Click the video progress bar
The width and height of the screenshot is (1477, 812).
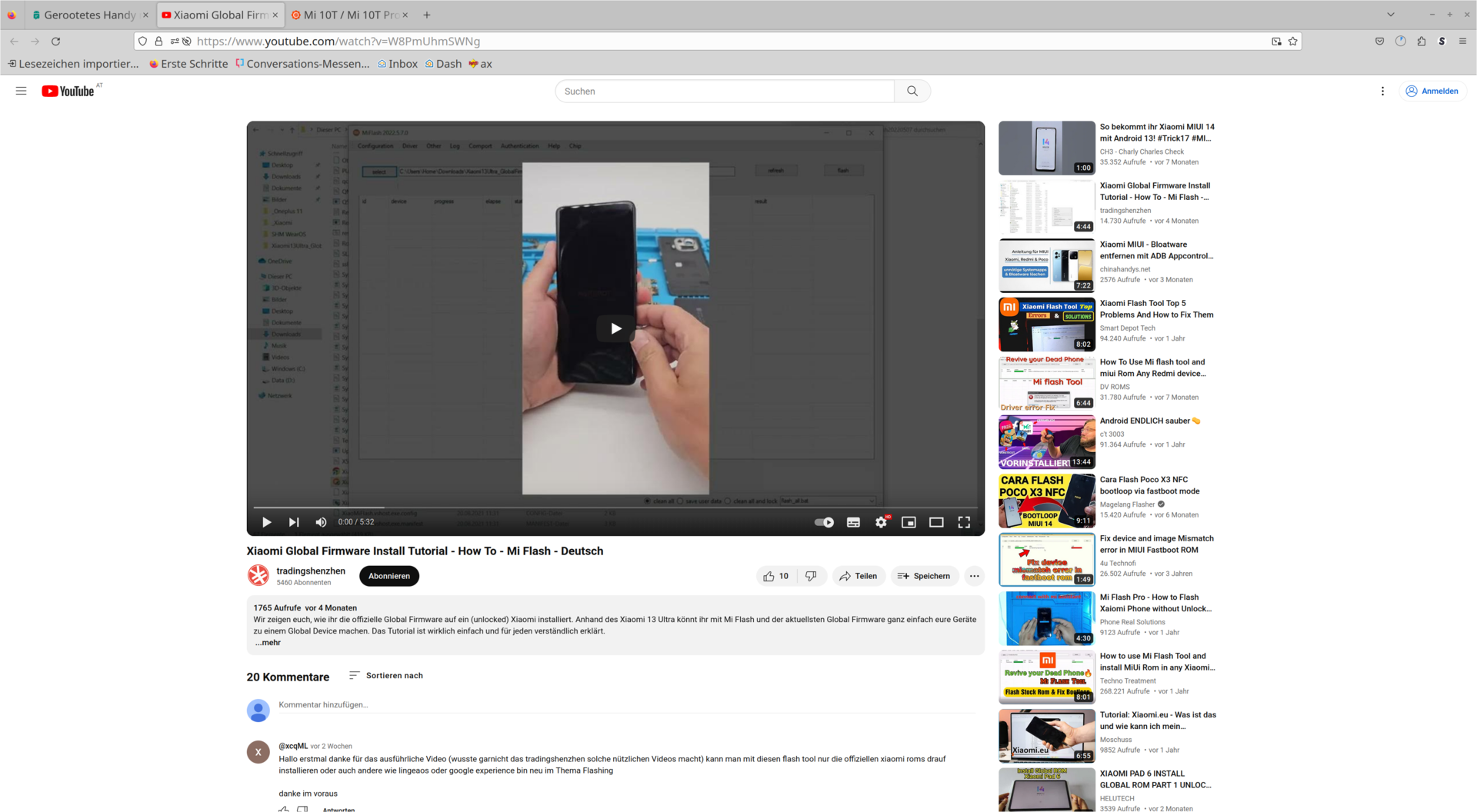pyautogui.click(x=615, y=507)
